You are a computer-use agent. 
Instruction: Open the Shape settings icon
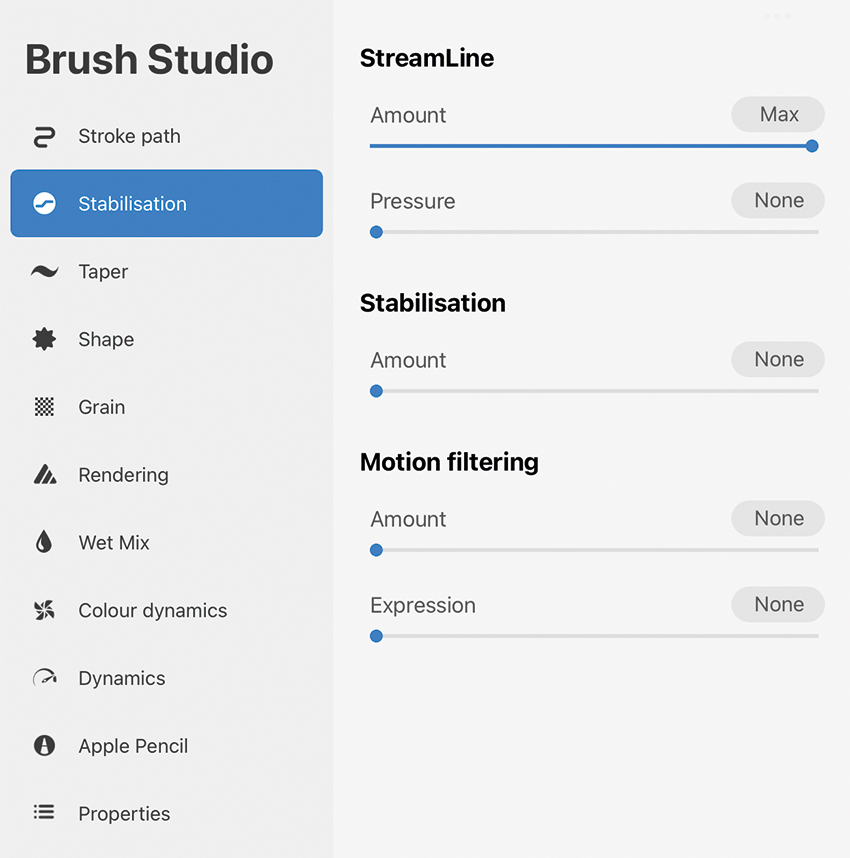[x=44, y=339]
